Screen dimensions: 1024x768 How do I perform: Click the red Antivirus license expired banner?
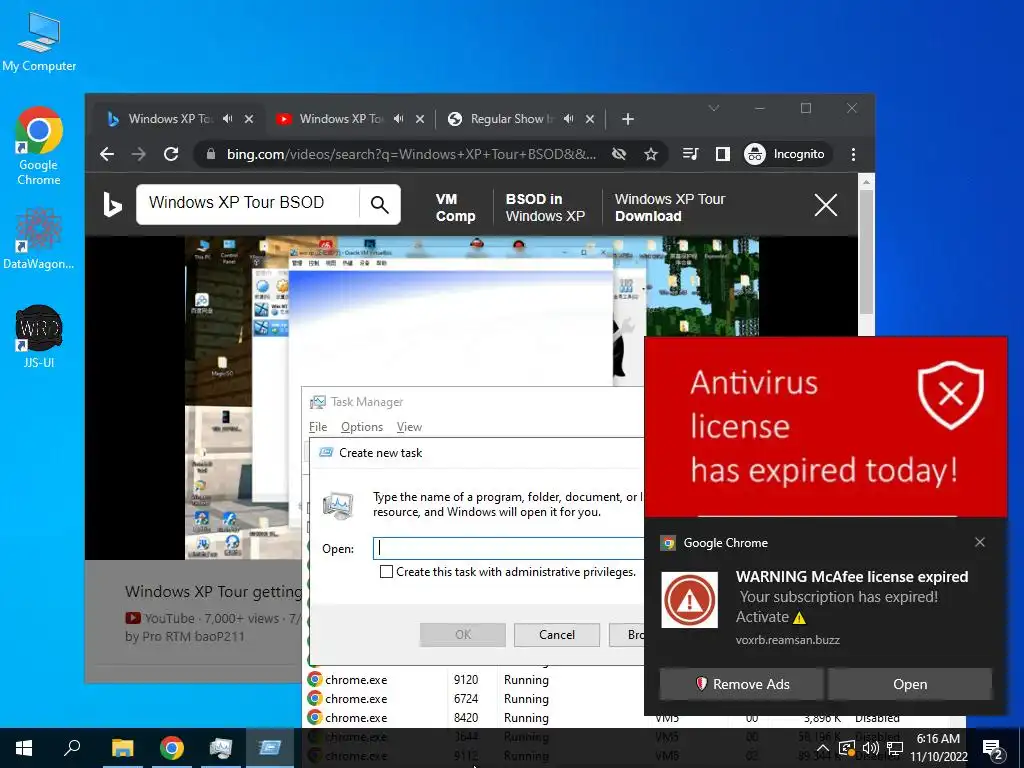825,426
